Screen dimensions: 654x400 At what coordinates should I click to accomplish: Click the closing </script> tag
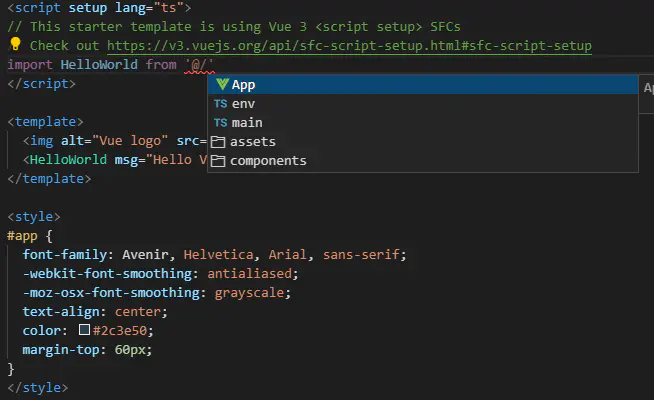(x=42, y=84)
